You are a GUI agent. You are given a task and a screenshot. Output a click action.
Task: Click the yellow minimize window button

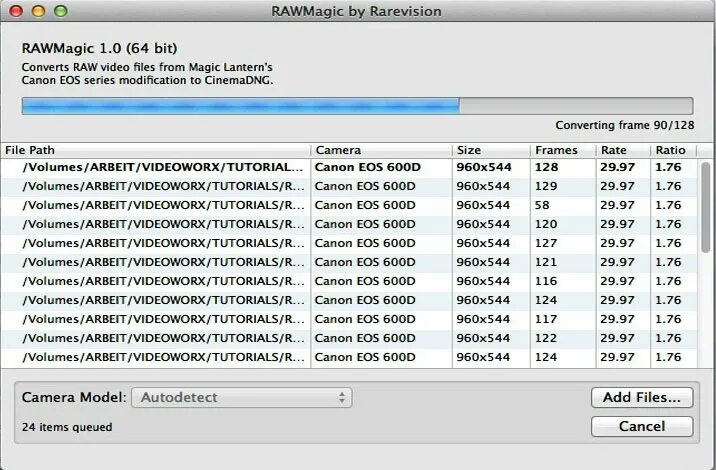(x=38, y=11)
